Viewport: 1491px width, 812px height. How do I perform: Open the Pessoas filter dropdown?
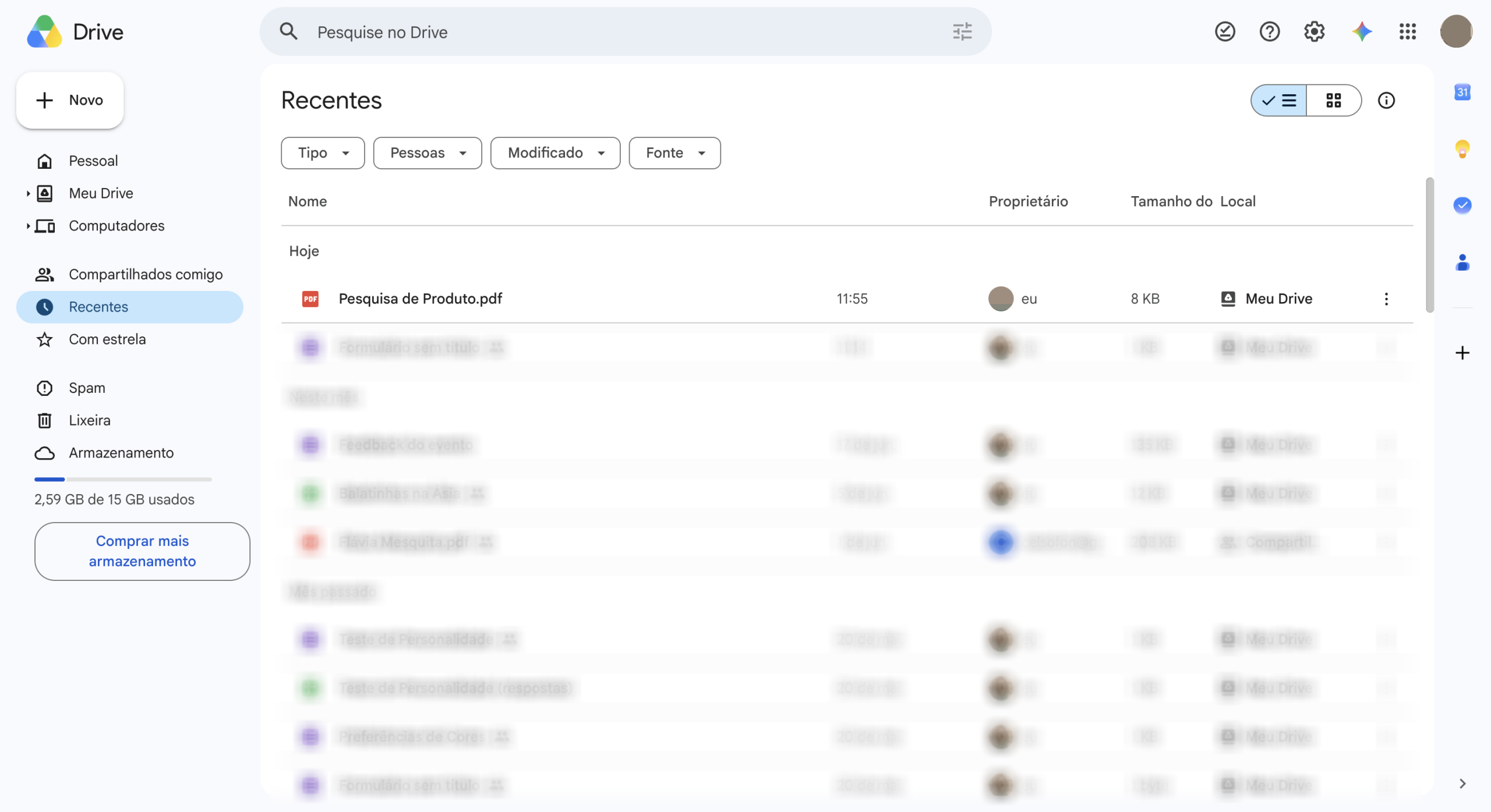pos(427,153)
